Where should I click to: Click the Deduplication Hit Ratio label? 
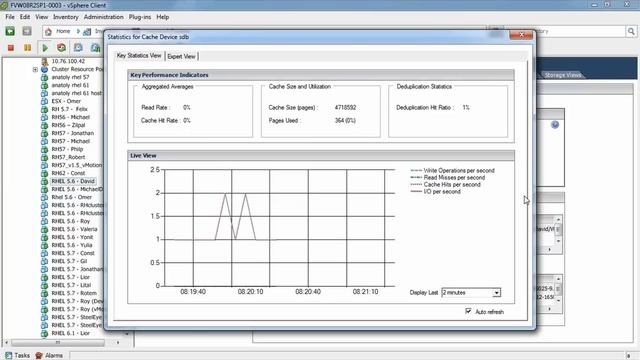click(x=424, y=107)
